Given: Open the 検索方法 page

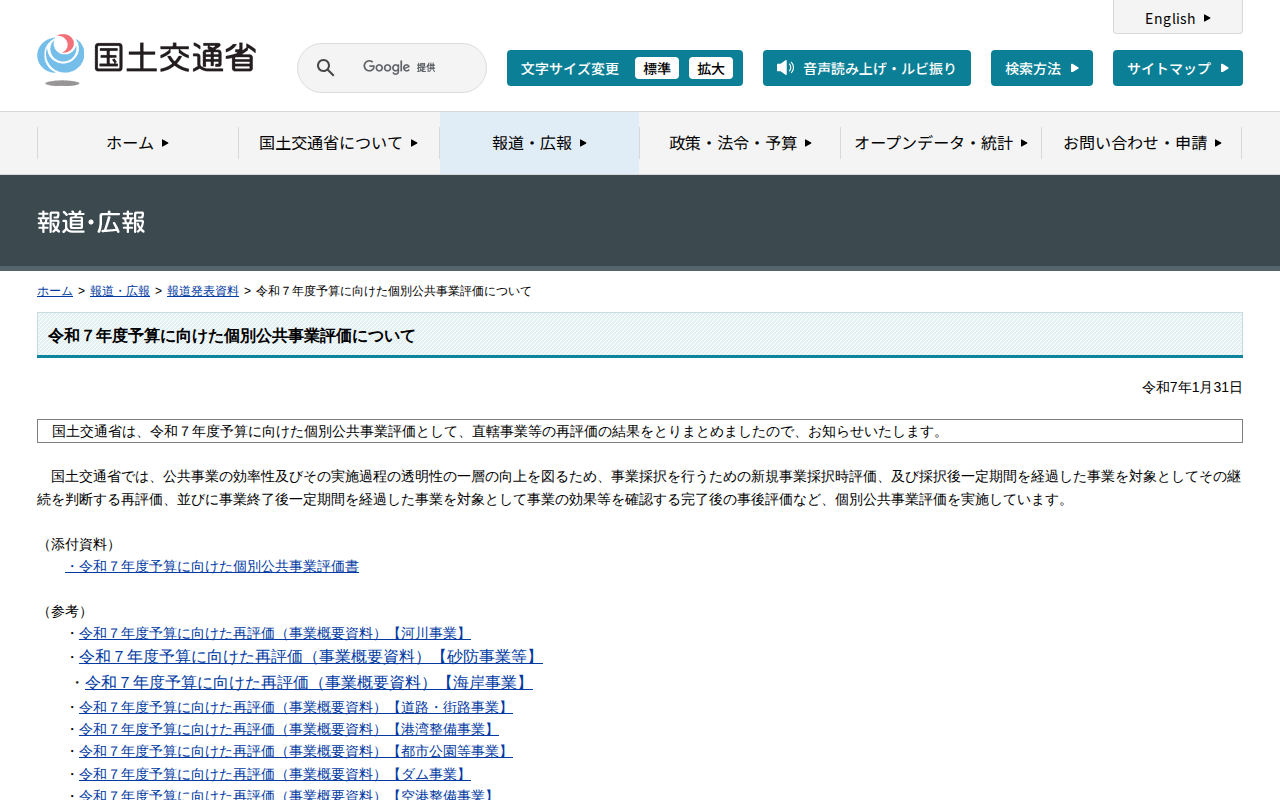Looking at the screenshot, I should pos(1041,69).
